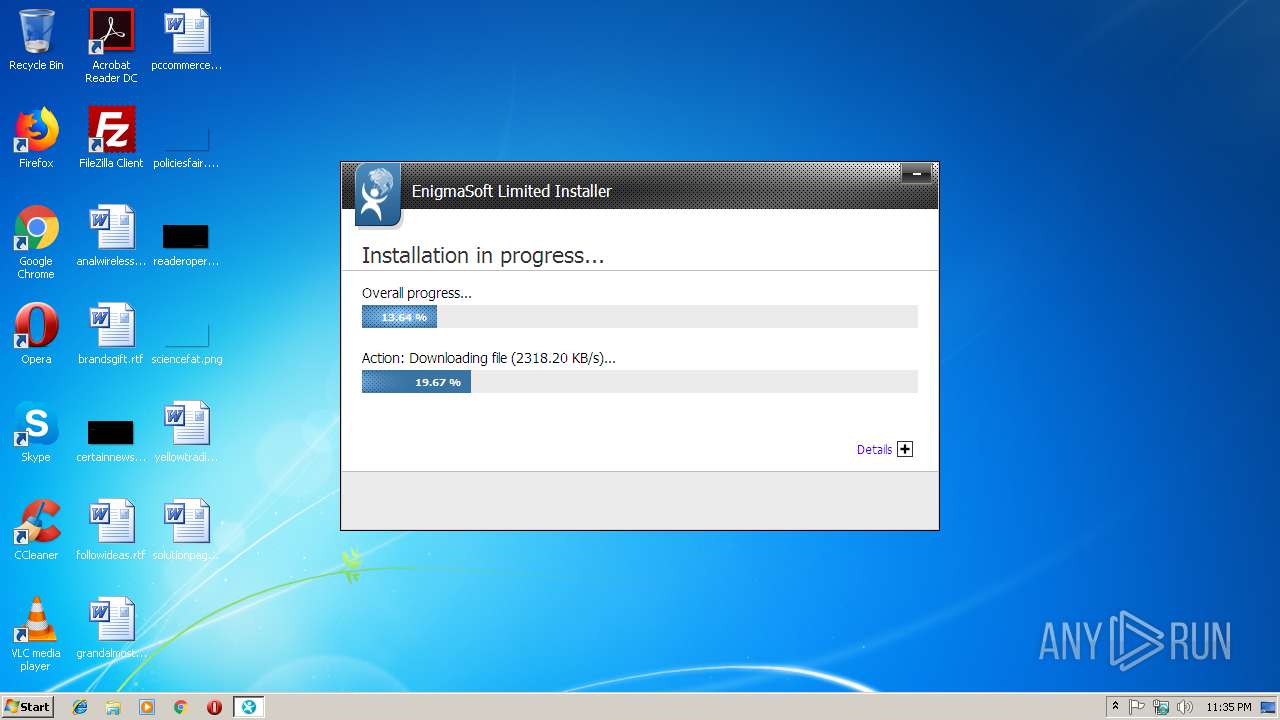Click the network tray icon
The height and width of the screenshot is (720, 1280).
click(x=1161, y=707)
